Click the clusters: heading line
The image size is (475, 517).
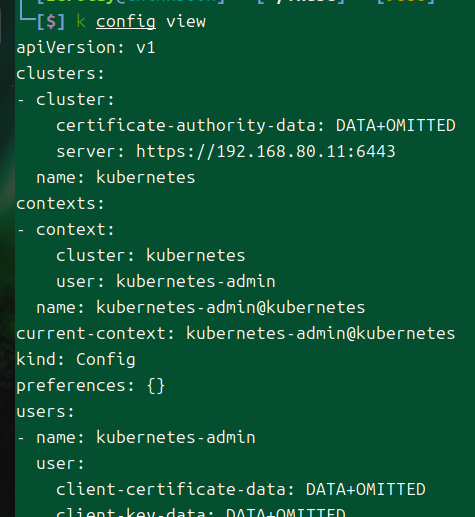point(60,73)
